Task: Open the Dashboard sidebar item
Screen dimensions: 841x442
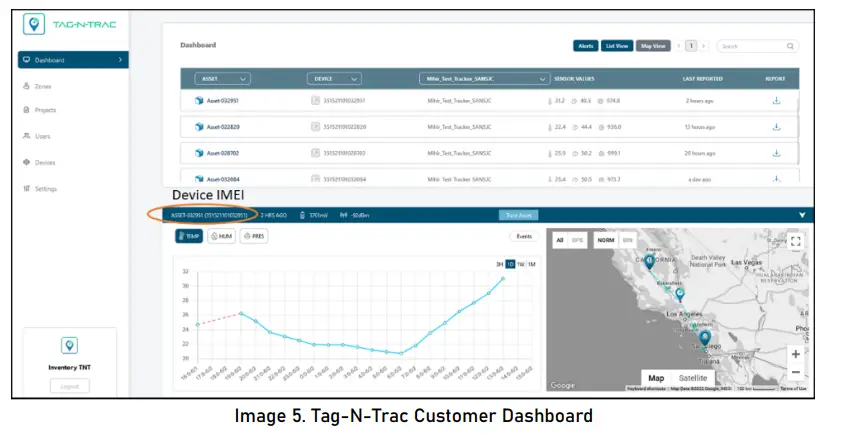Action: click(x=73, y=60)
